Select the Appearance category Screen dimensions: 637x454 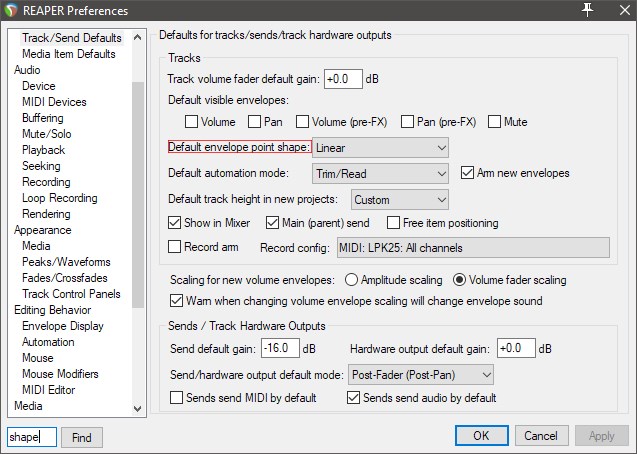click(x=43, y=230)
